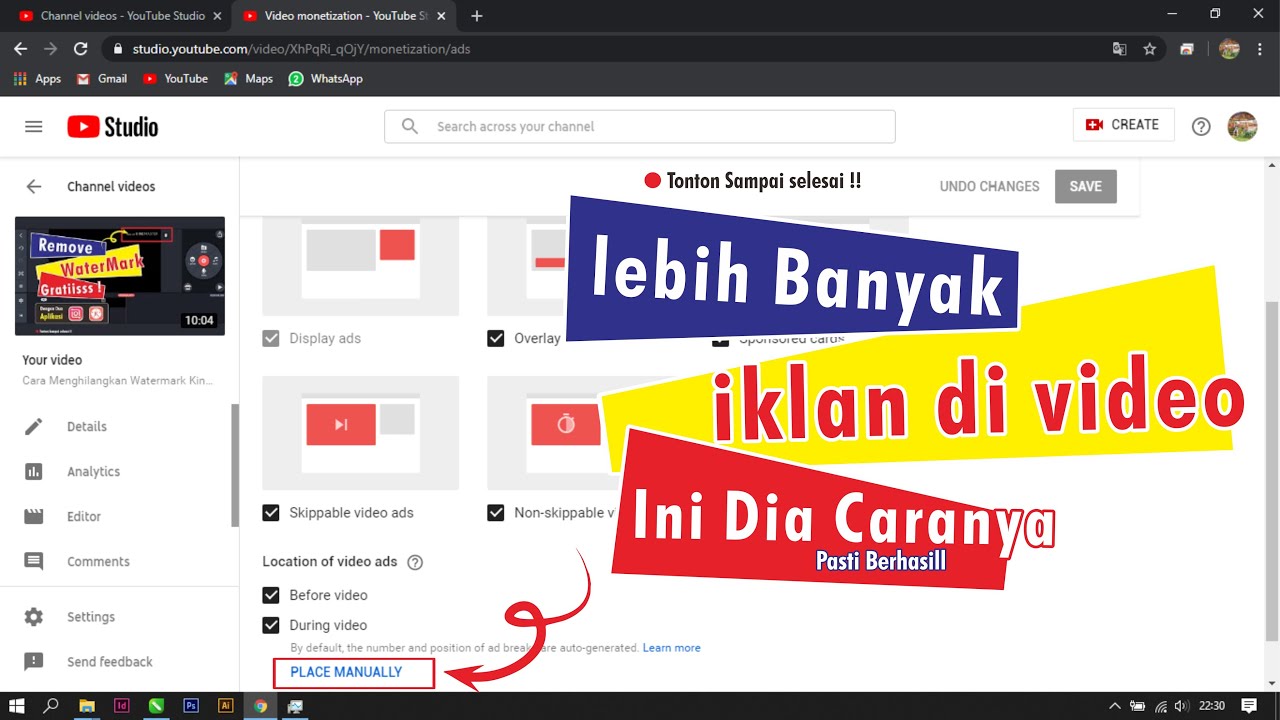Reload the page with the browser refresh icon
The height and width of the screenshot is (720, 1280).
(x=81, y=49)
